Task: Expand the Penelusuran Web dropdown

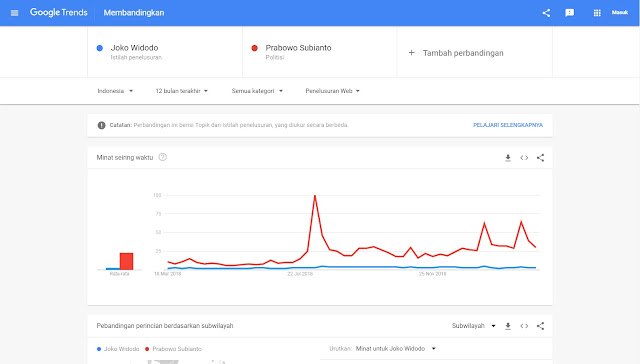Action: coord(333,91)
